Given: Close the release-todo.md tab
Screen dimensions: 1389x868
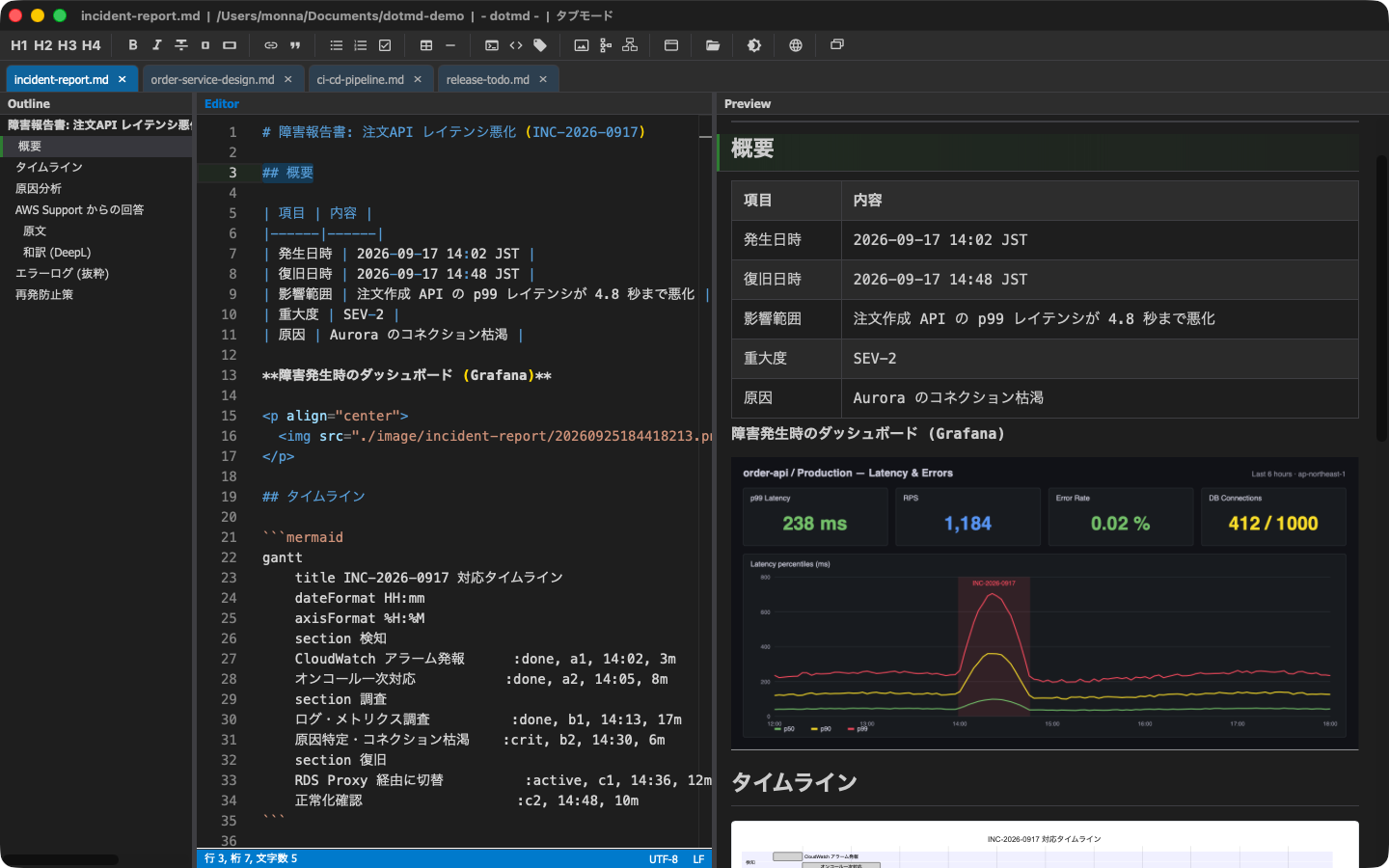Looking at the screenshot, I should tap(543, 80).
